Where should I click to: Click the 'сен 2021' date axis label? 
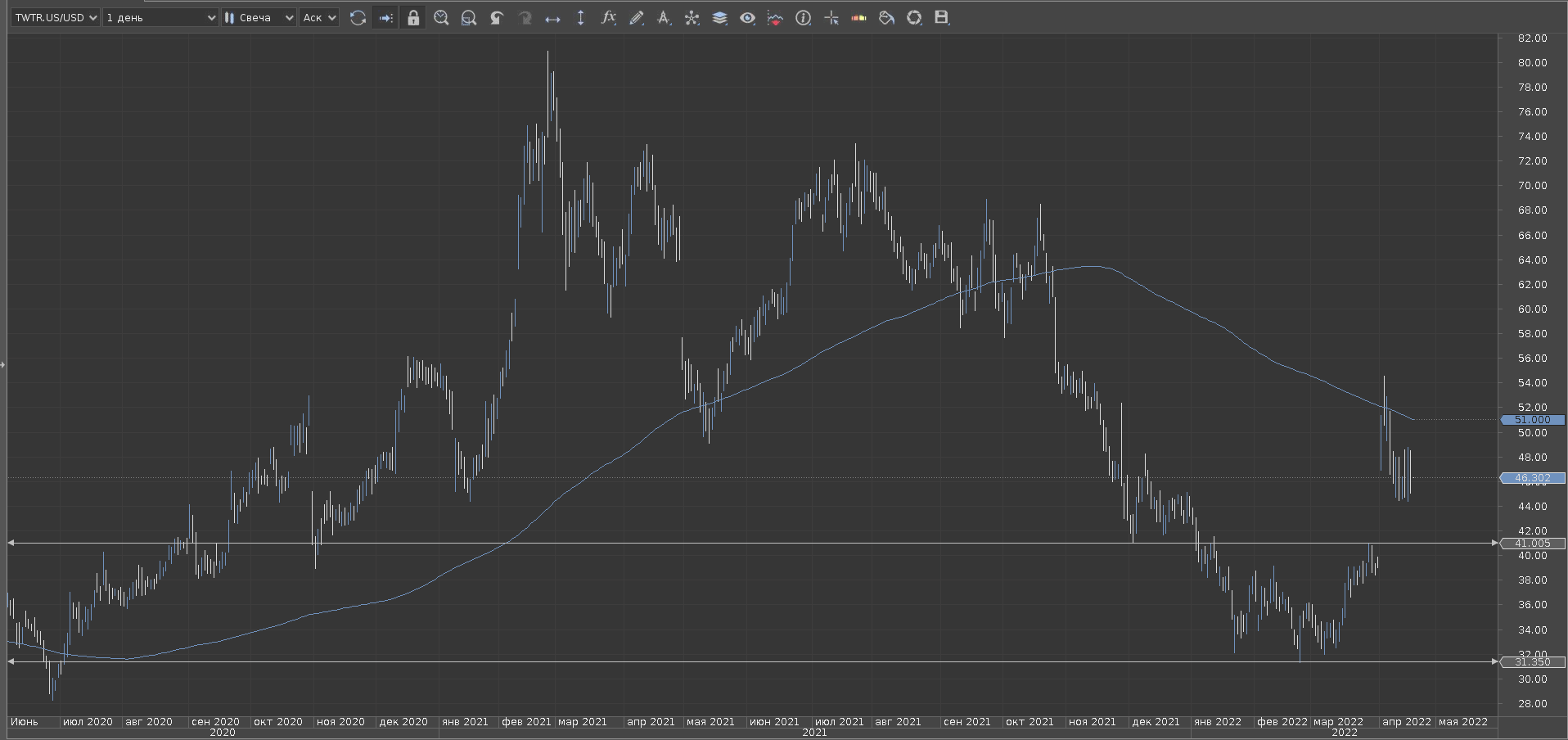point(967,722)
